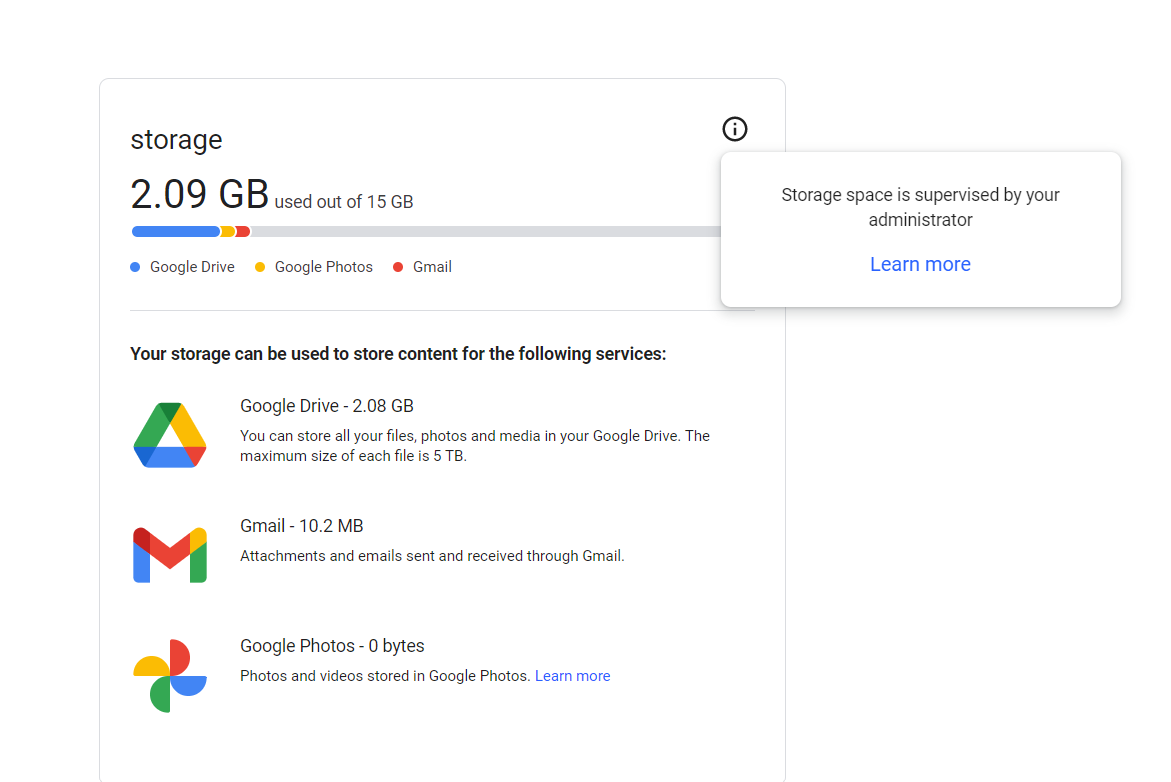Click the 2.09 GB usage figure
The height and width of the screenshot is (782, 1171).
click(199, 192)
